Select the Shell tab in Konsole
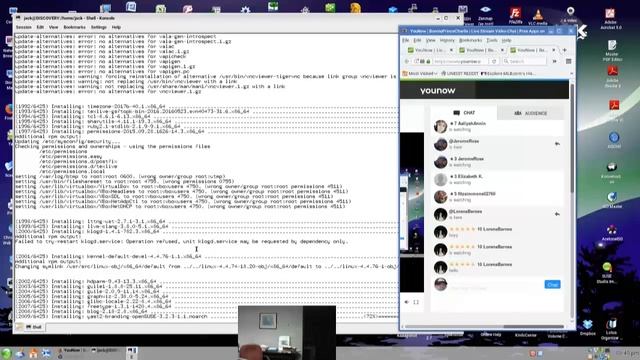Image resolution: width=640 pixels, height=360 pixels. tap(34, 327)
